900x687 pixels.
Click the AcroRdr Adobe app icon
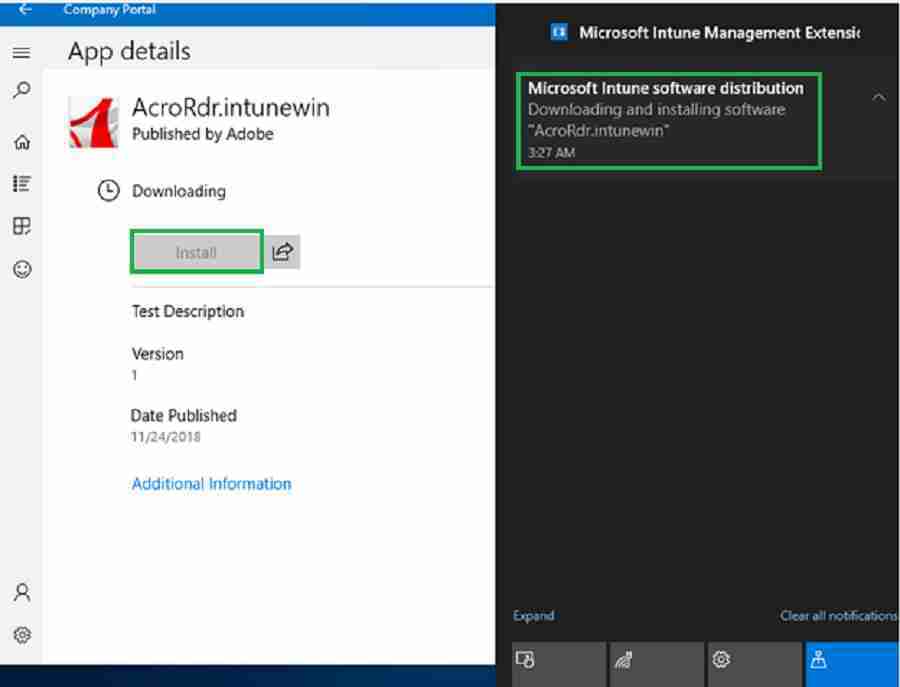point(93,122)
